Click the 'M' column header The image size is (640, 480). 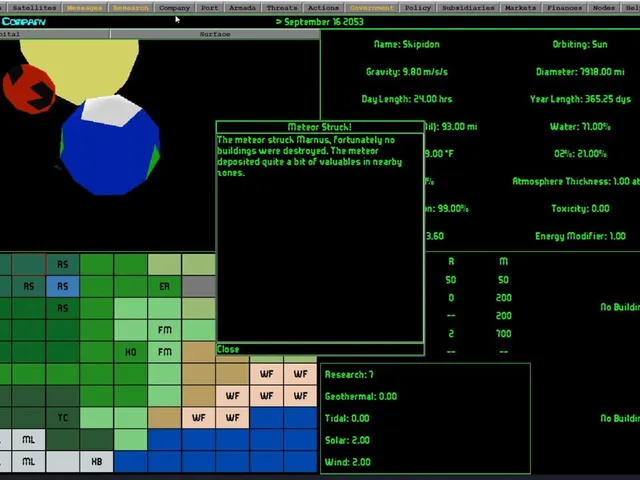point(504,261)
